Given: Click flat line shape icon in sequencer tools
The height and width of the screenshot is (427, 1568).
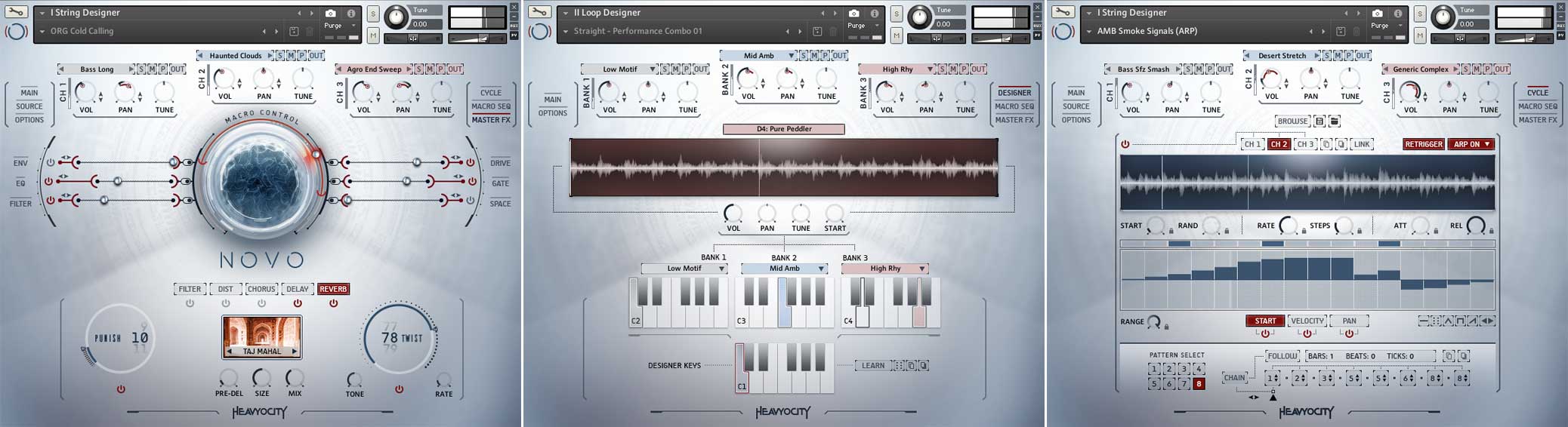Looking at the screenshot, I should [x=1424, y=321].
